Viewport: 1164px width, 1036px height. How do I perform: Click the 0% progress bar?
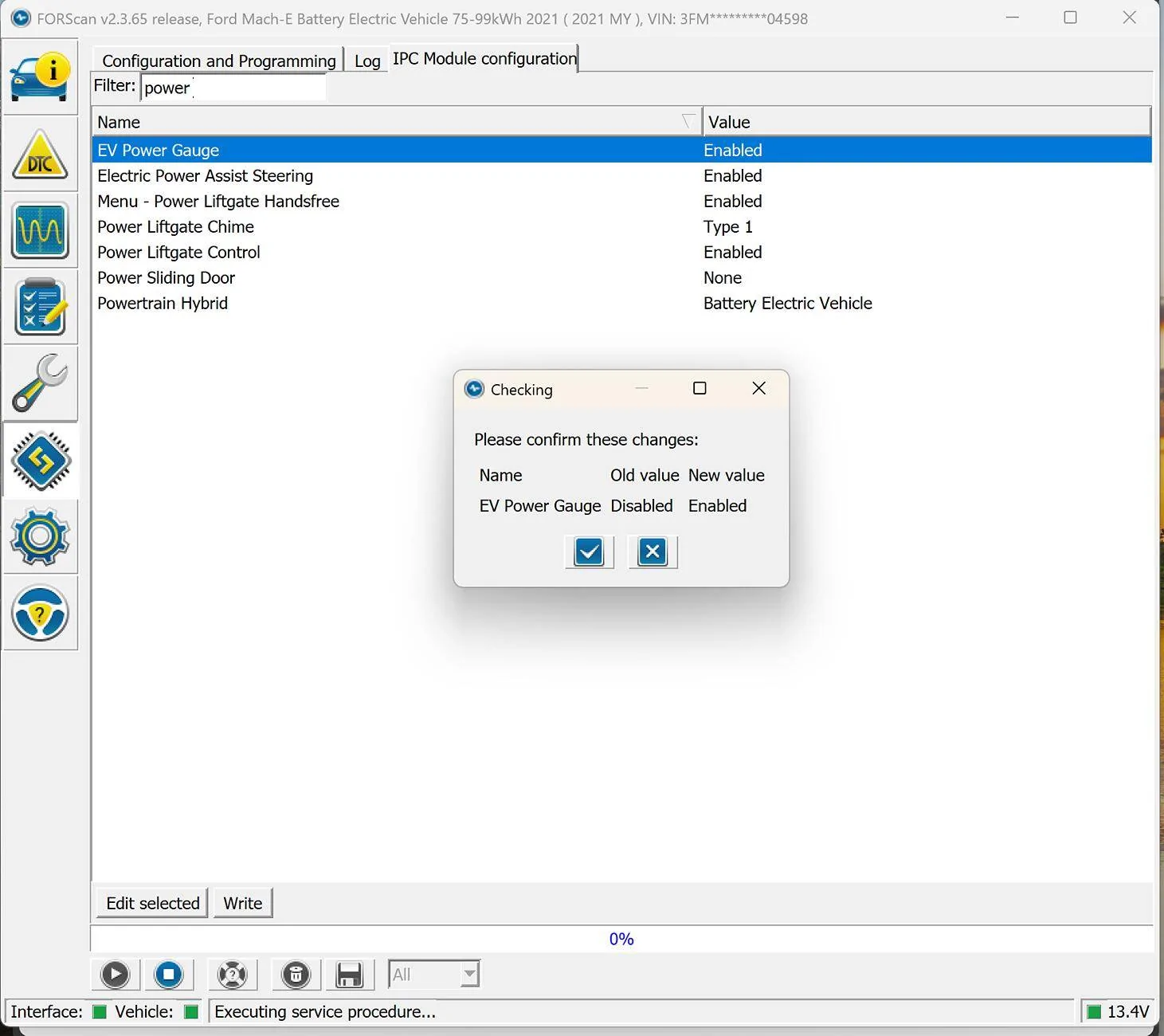point(621,939)
